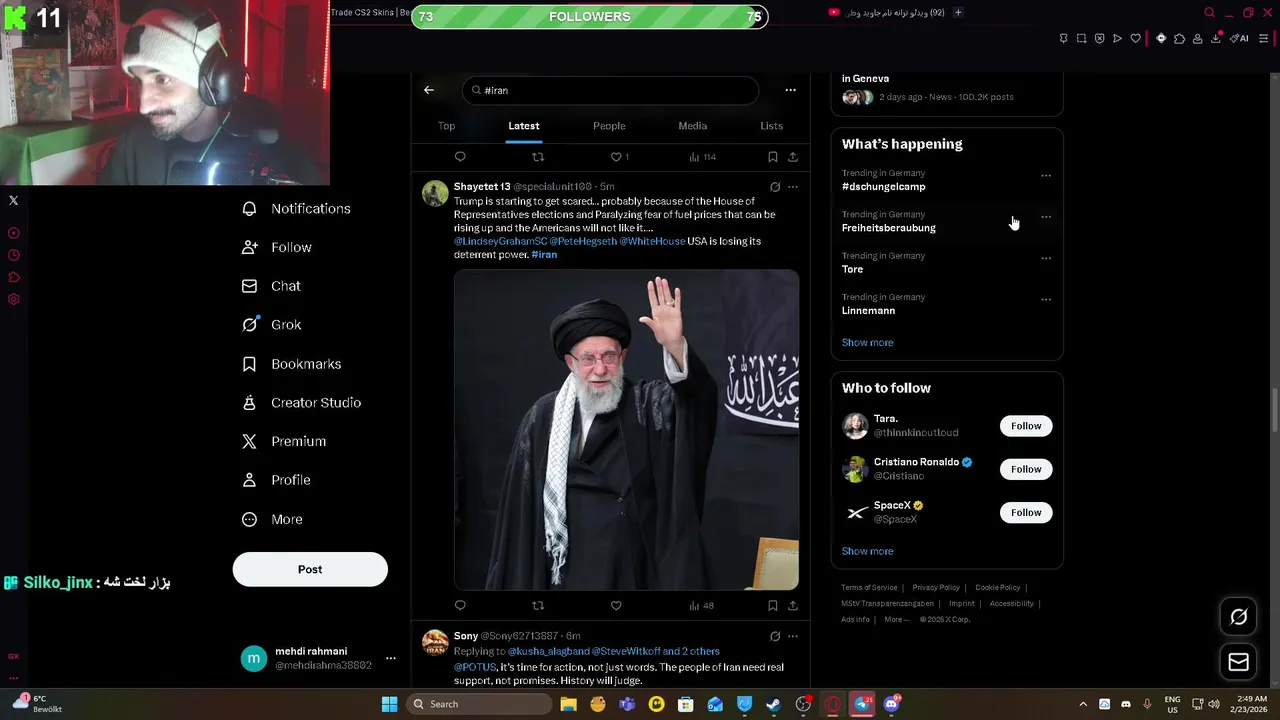This screenshot has height=720, width=1280.
Task: Open account menu for mehdi rahmani
Action: pos(320,658)
